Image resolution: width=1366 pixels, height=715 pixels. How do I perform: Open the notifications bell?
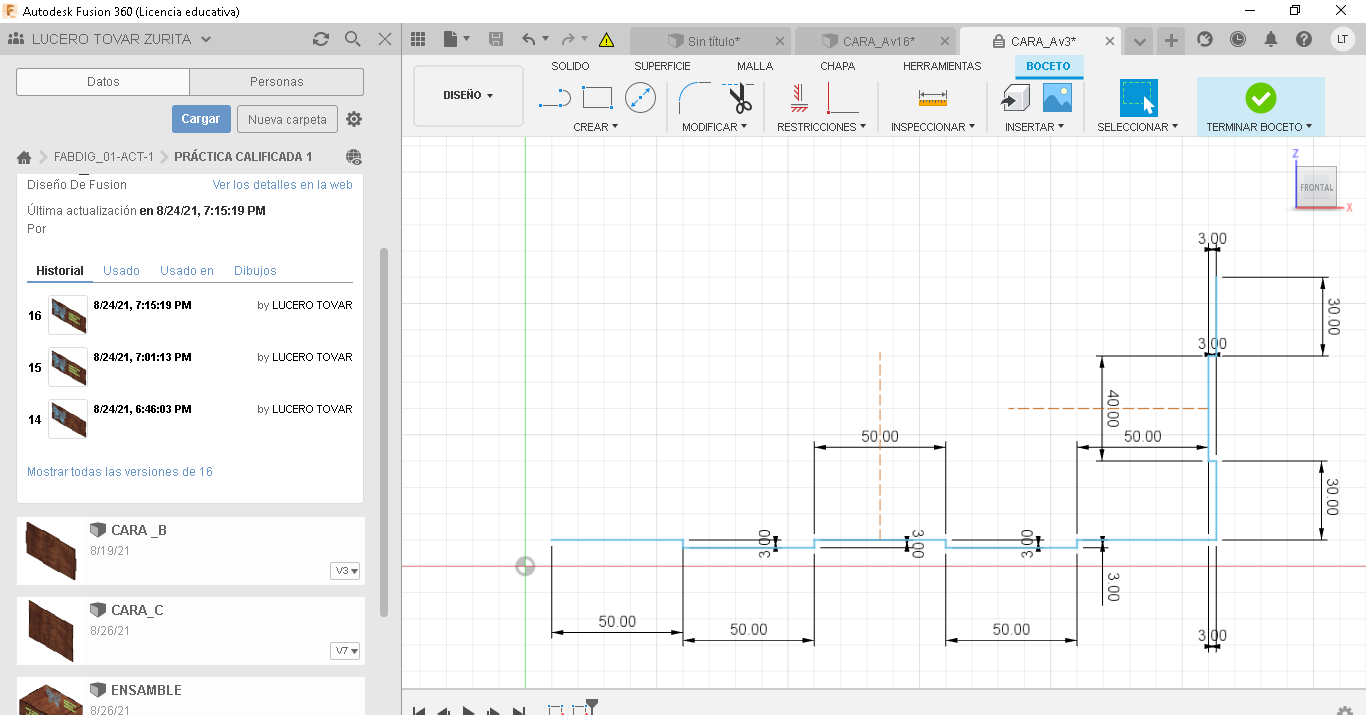point(1271,39)
